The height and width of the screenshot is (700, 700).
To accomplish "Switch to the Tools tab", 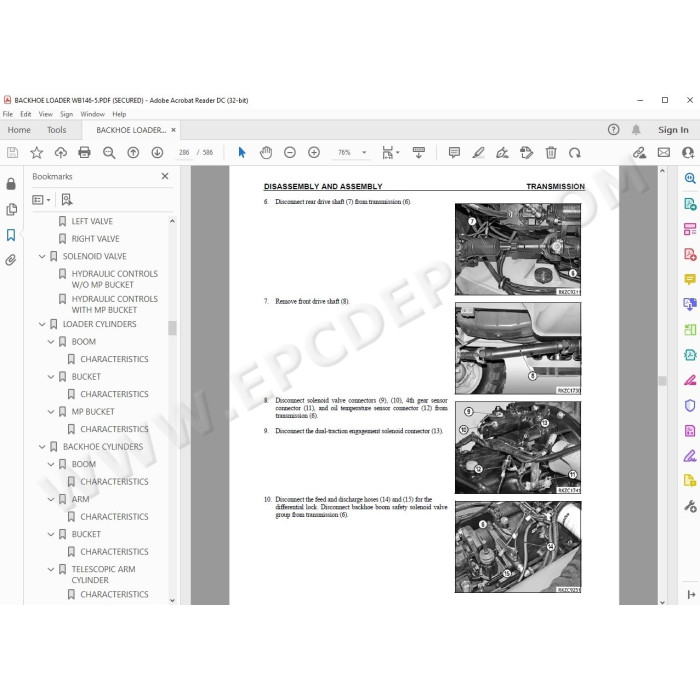I will 57,130.
